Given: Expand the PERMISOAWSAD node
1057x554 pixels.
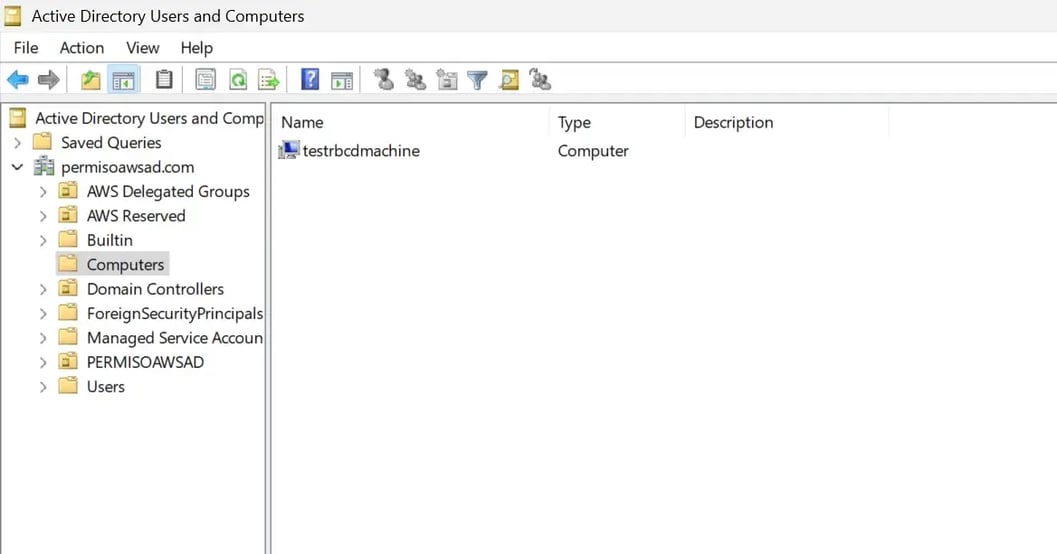Looking at the screenshot, I should click(x=43, y=363).
